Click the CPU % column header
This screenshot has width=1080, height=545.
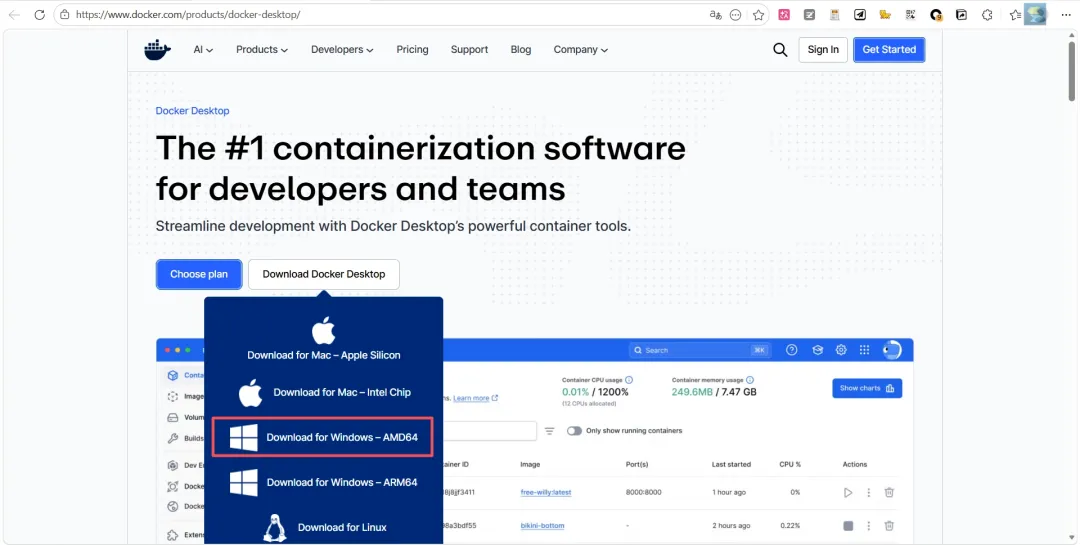pyautogui.click(x=790, y=464)
